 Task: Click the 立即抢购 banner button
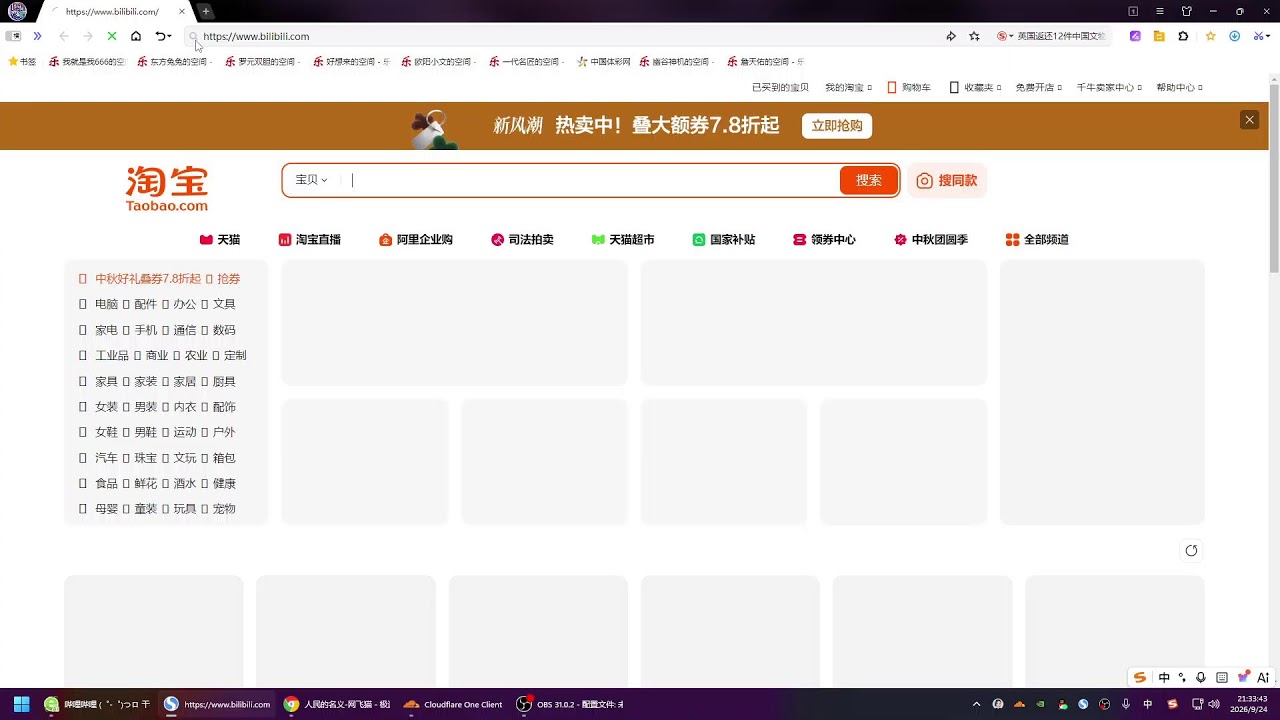pos(837,126)
